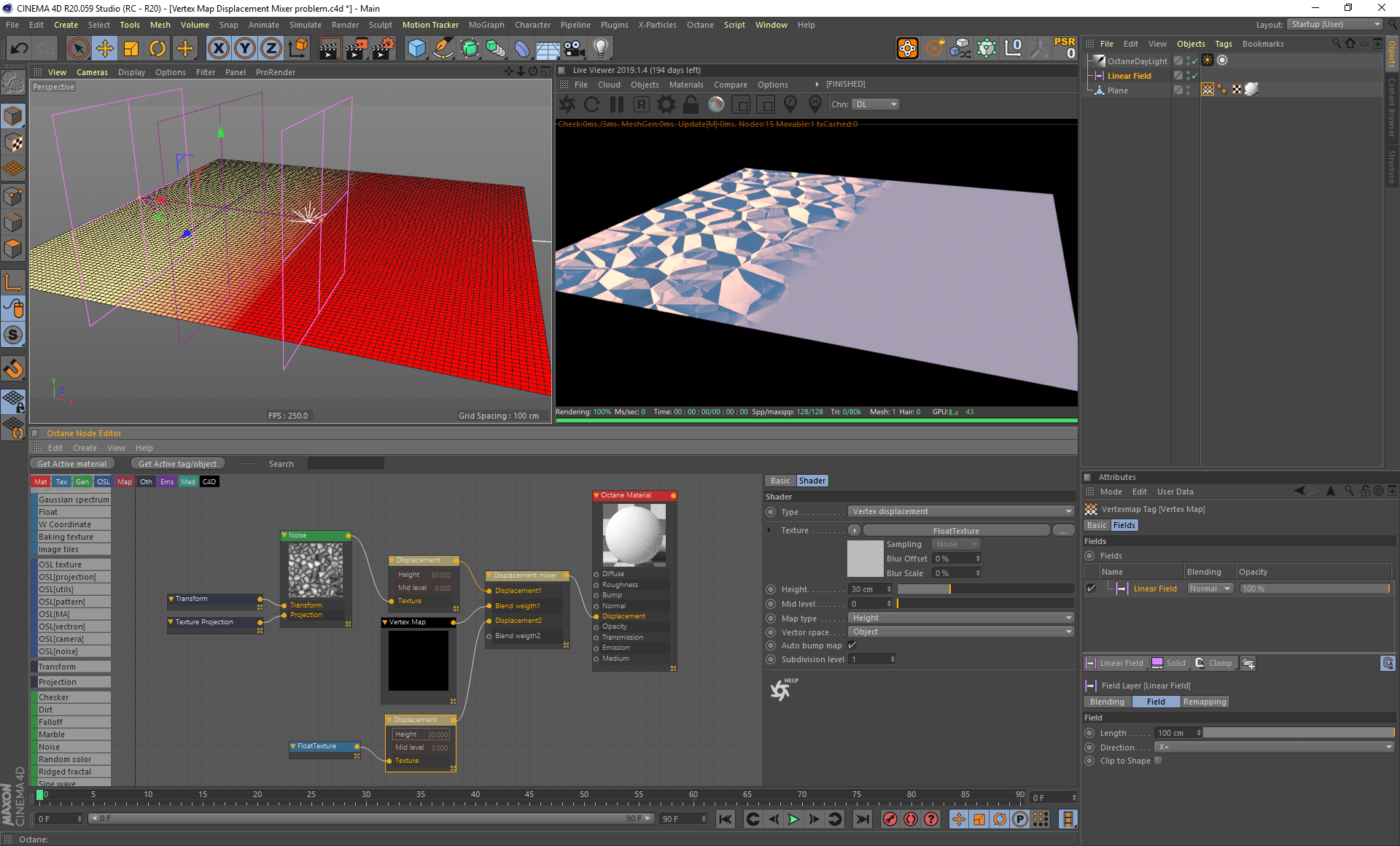The width and height of the screenshot is (1400, 846).
Task: Toggle Linear Field layer enabled checkbox
Action: 1091,589
